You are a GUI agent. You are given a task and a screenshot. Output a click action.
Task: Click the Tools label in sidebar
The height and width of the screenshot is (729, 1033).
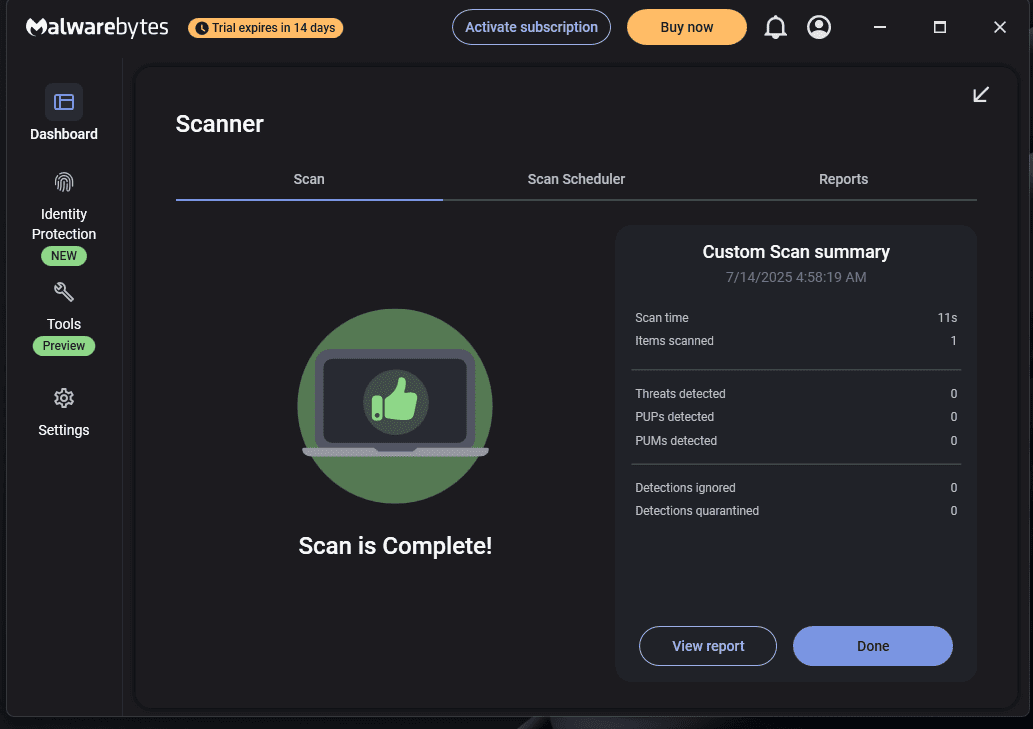point(64,324)
